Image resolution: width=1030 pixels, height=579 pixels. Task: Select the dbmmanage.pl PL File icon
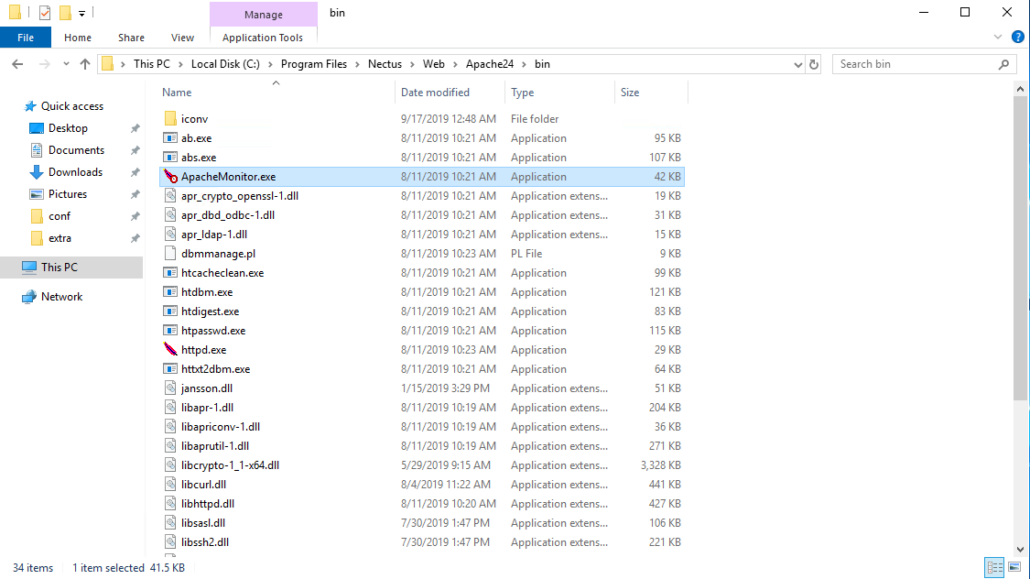[171, 253]
